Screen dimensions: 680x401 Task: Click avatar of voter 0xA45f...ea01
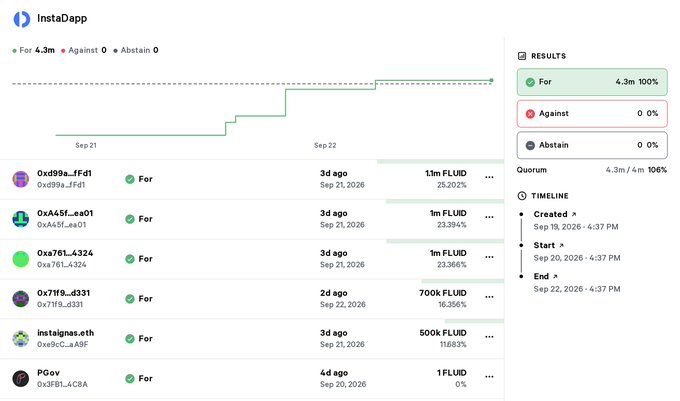coord(20,219)
